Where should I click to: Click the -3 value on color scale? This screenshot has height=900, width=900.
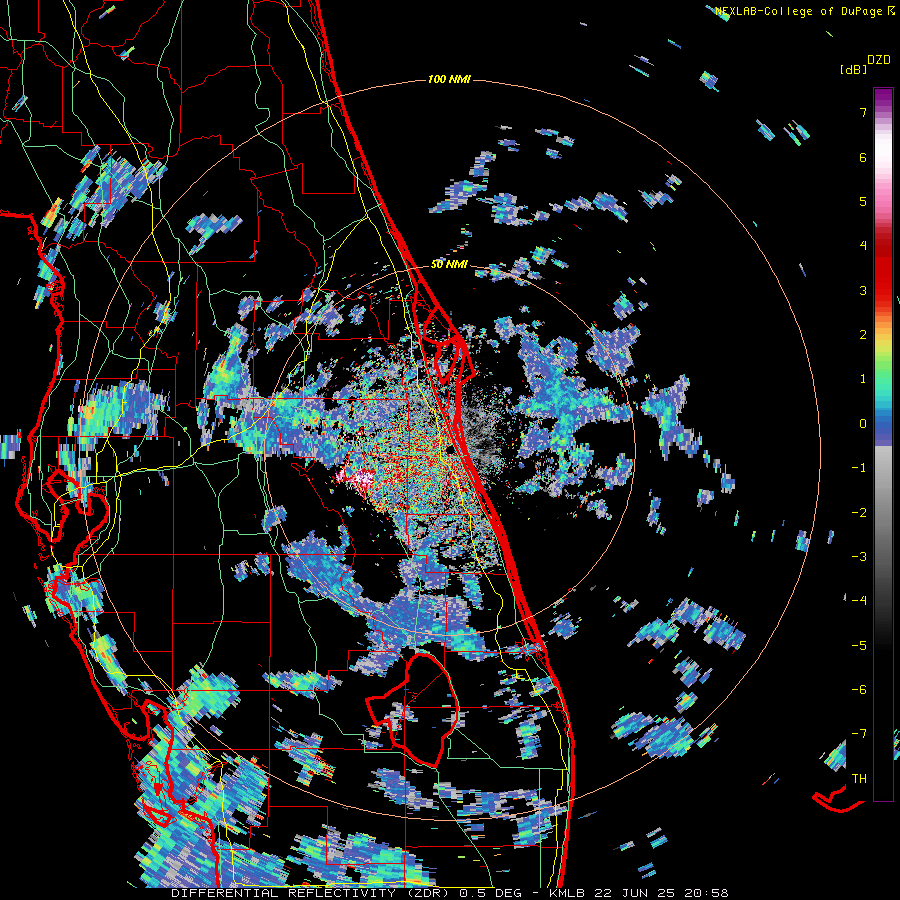[x=859, y=557]
